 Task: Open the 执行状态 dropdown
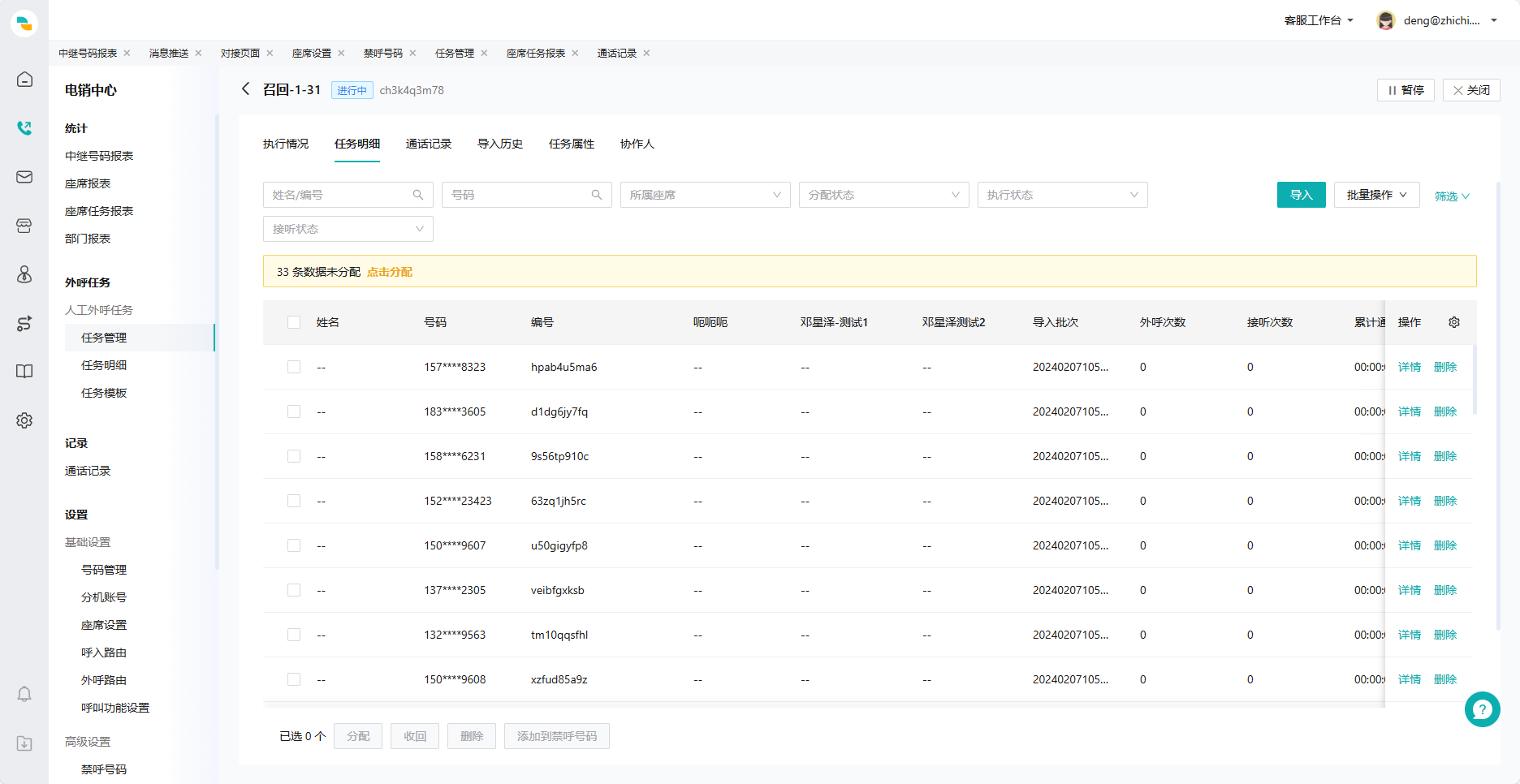point(1063,195)
